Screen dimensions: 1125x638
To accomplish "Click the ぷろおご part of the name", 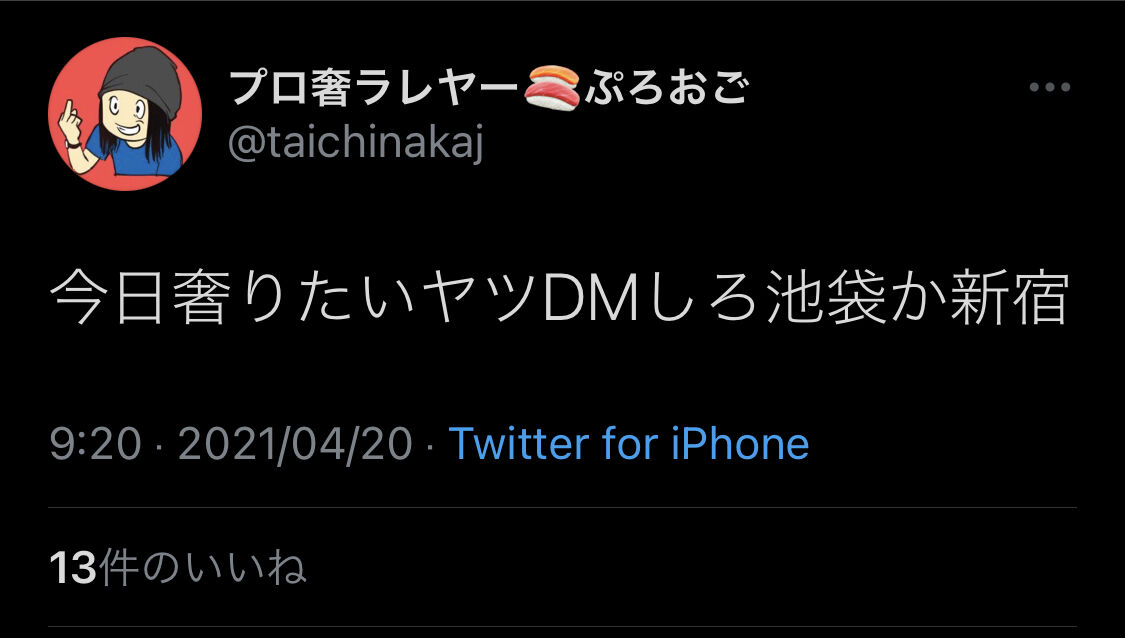I will 667,88.
